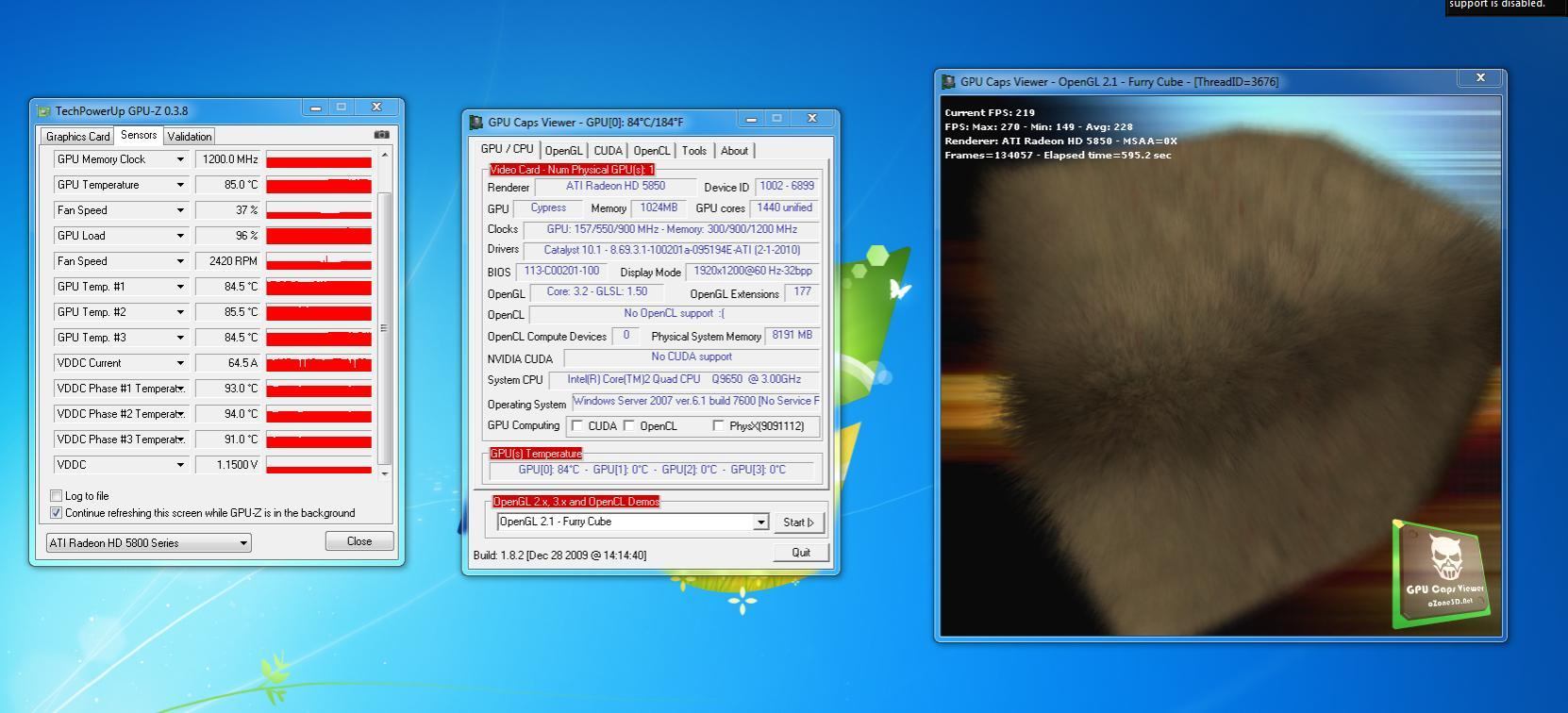The image size is (1568, 713).
Task: Open the CUDA tab in GPU Caps Viewer
Action: (609, 151)
